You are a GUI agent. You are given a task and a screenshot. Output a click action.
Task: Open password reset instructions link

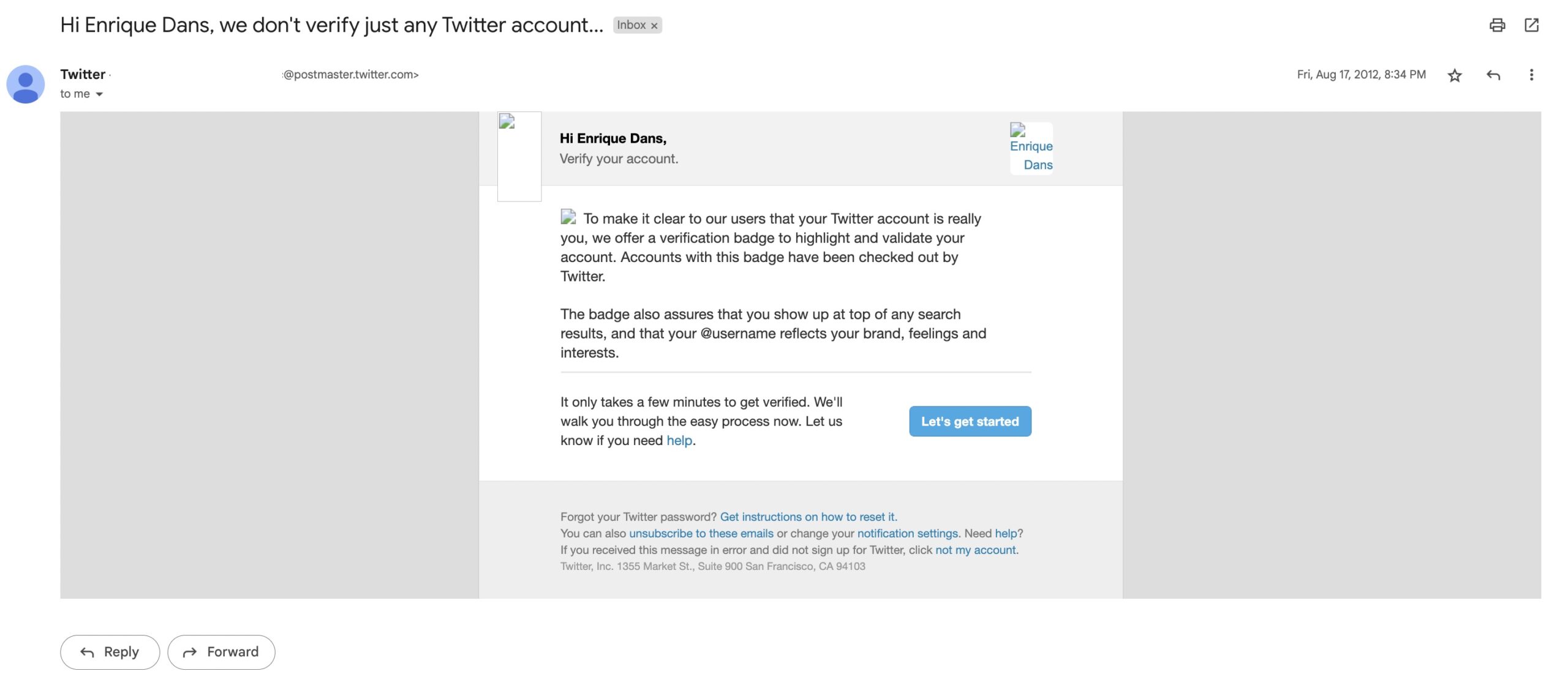pos(808,517)
